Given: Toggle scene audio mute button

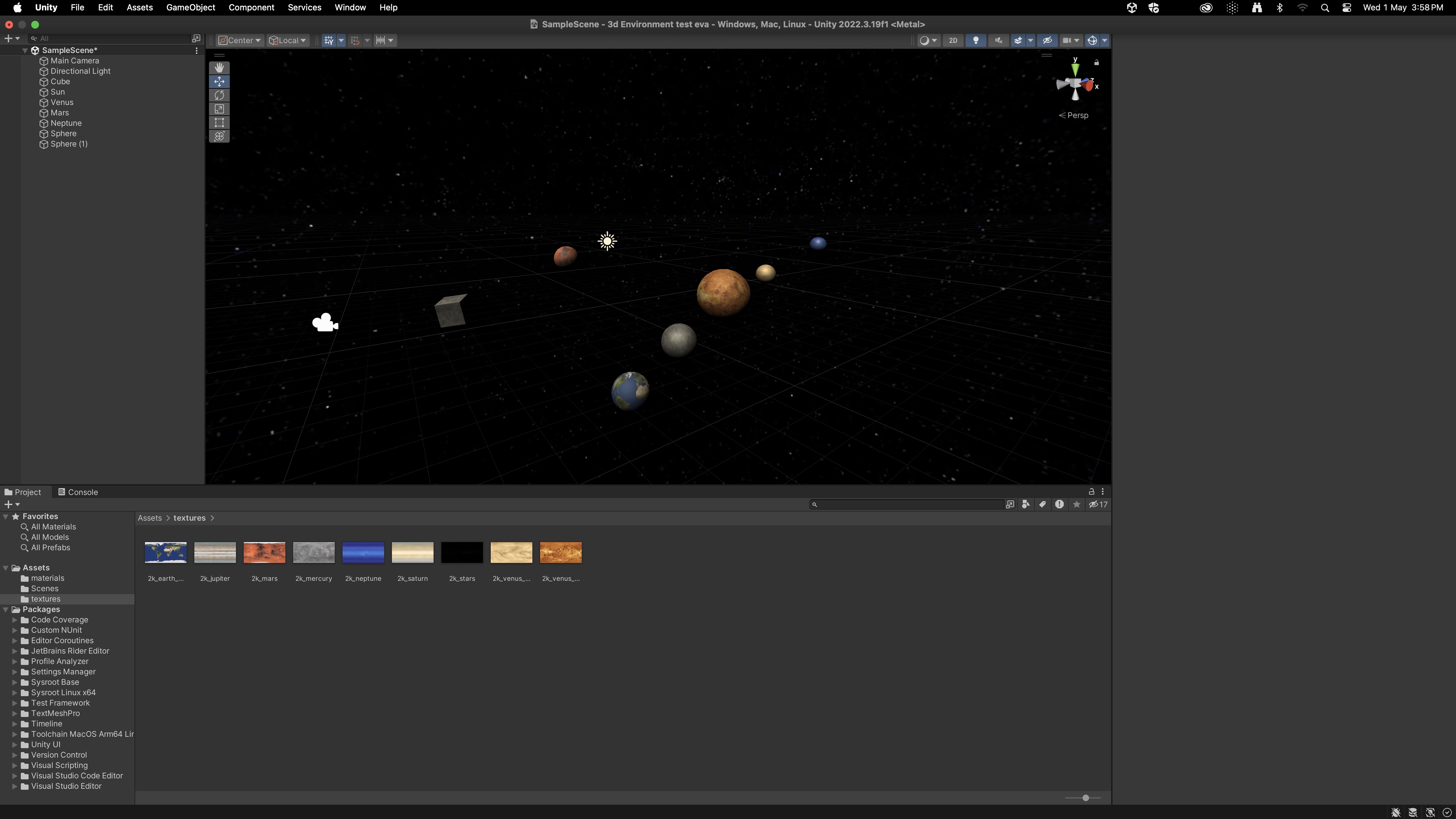Looking at the screenshot, I should [x=999, y=40].
